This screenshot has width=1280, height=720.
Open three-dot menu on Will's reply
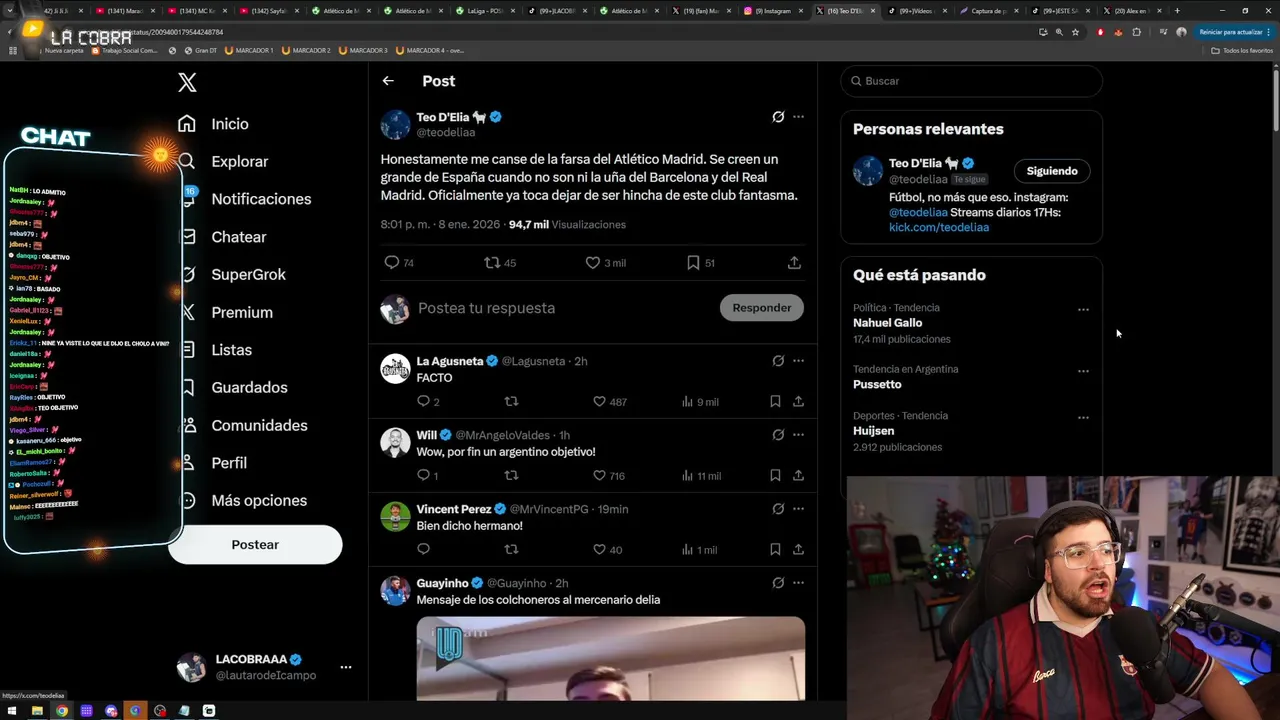coord(798,435)
